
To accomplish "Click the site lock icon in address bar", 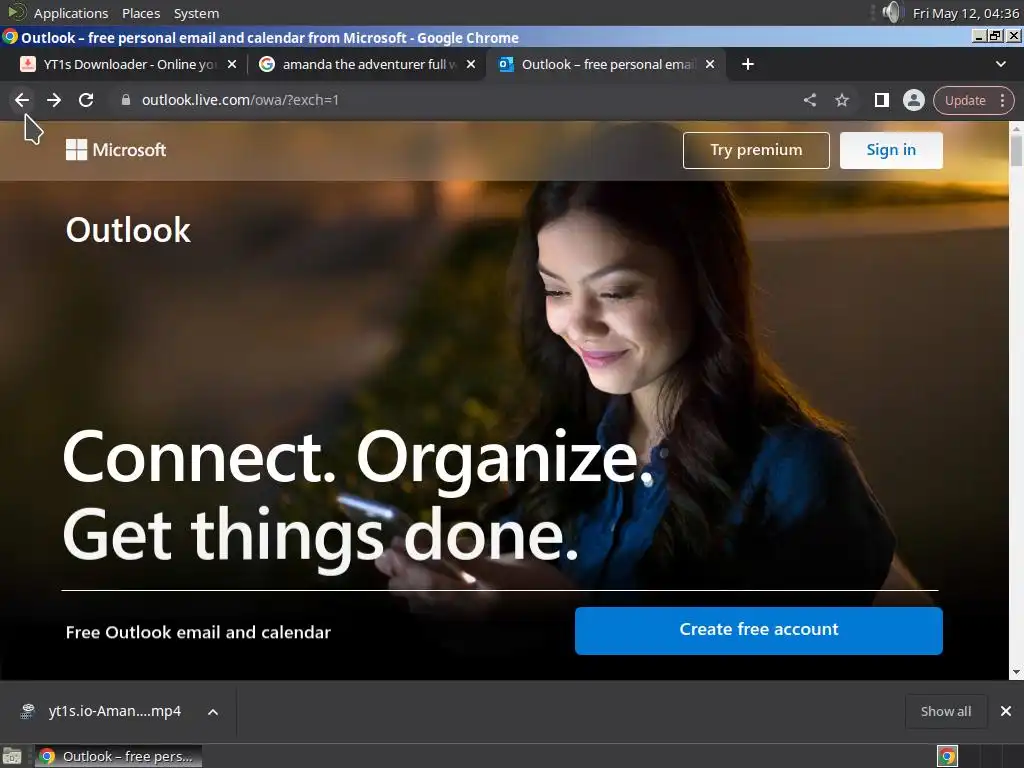I will pos(126,100).
